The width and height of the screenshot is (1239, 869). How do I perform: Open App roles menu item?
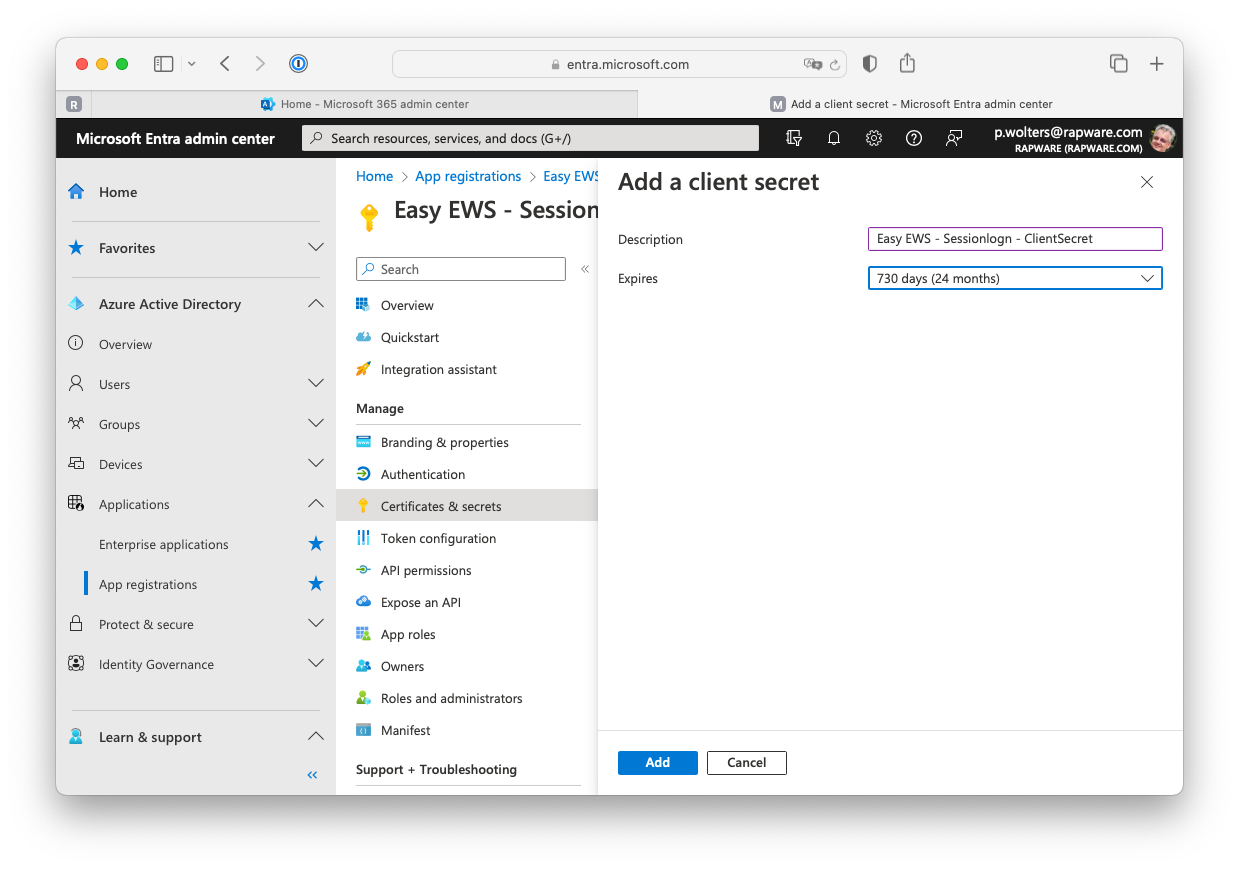point(408,634)
